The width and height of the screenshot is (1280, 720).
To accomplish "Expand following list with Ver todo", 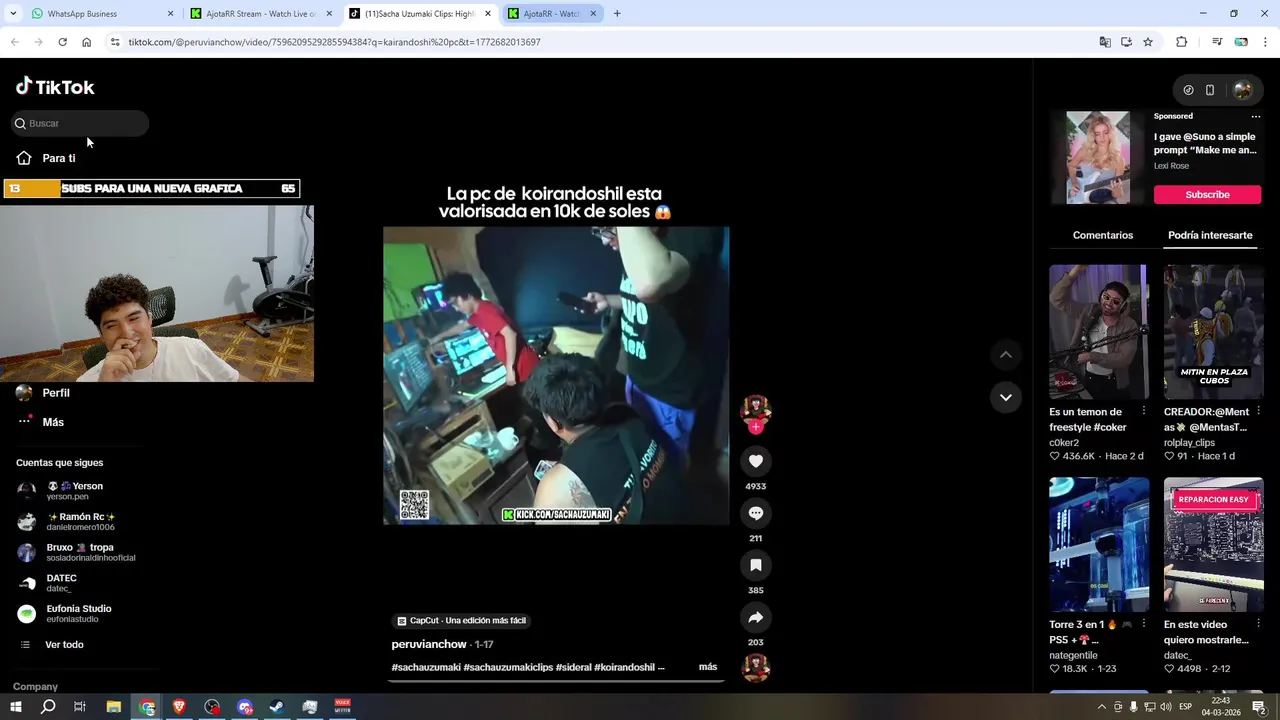I will point(64,645).
